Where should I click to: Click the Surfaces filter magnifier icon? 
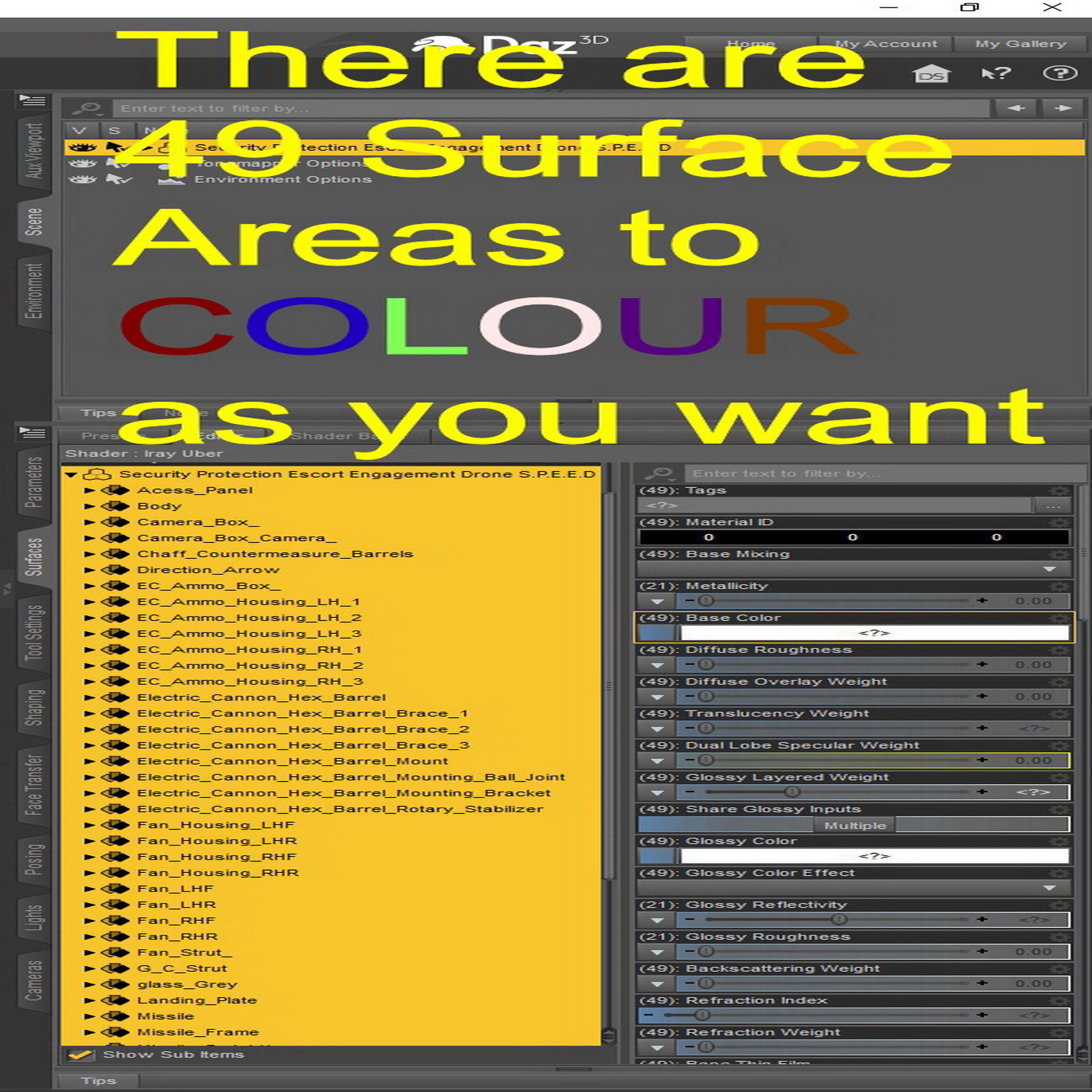pyautogui.click(x=659, y=473)
